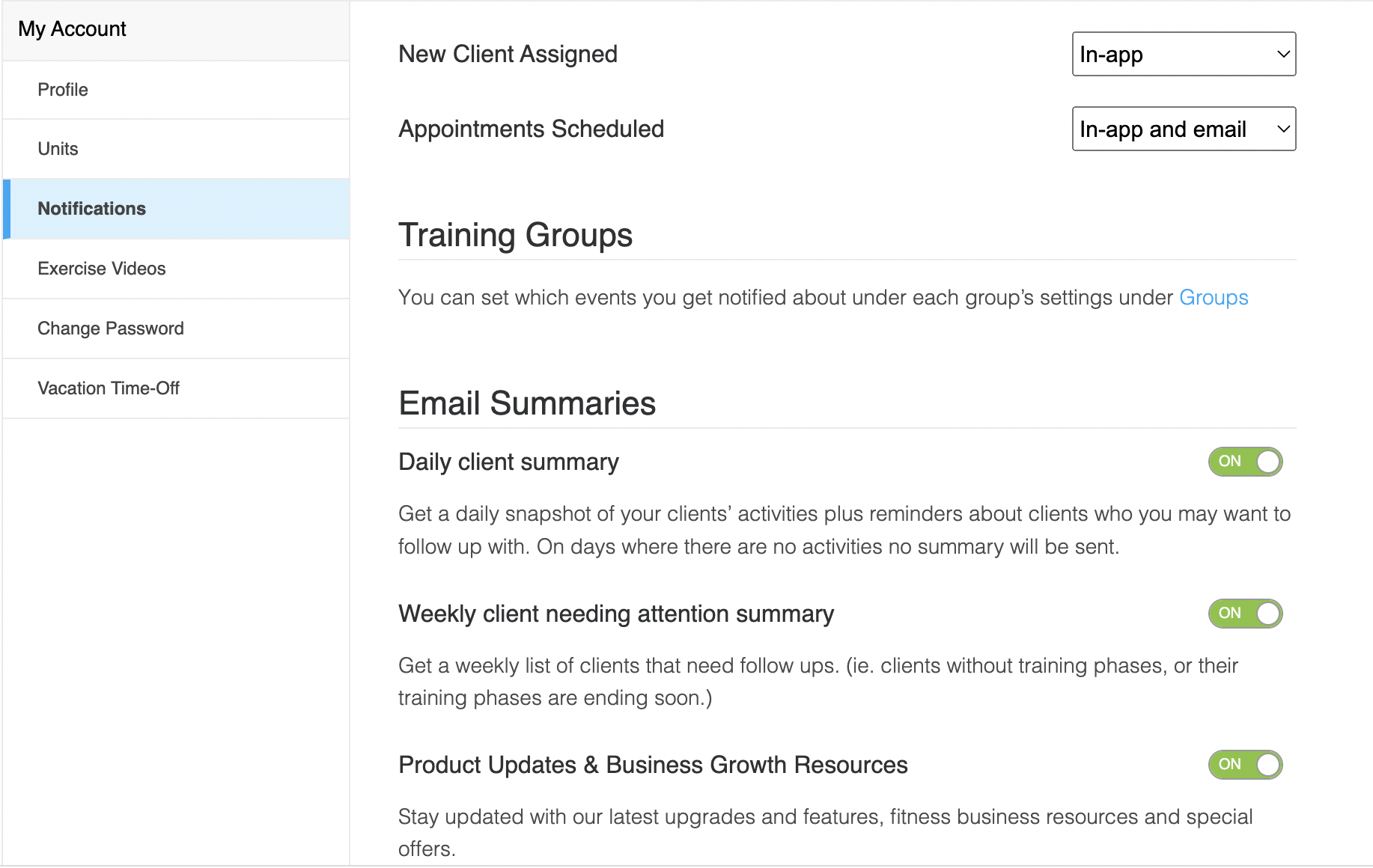Click the New Client Assigned label
This screenshot has width=1373, height=868.
[508, 54]
